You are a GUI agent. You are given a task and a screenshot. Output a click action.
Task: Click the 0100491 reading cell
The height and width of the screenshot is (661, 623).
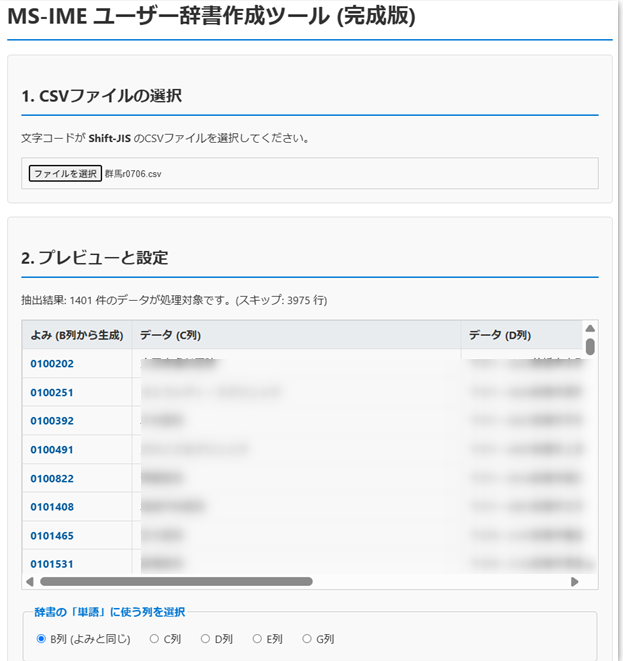(77, 449)
